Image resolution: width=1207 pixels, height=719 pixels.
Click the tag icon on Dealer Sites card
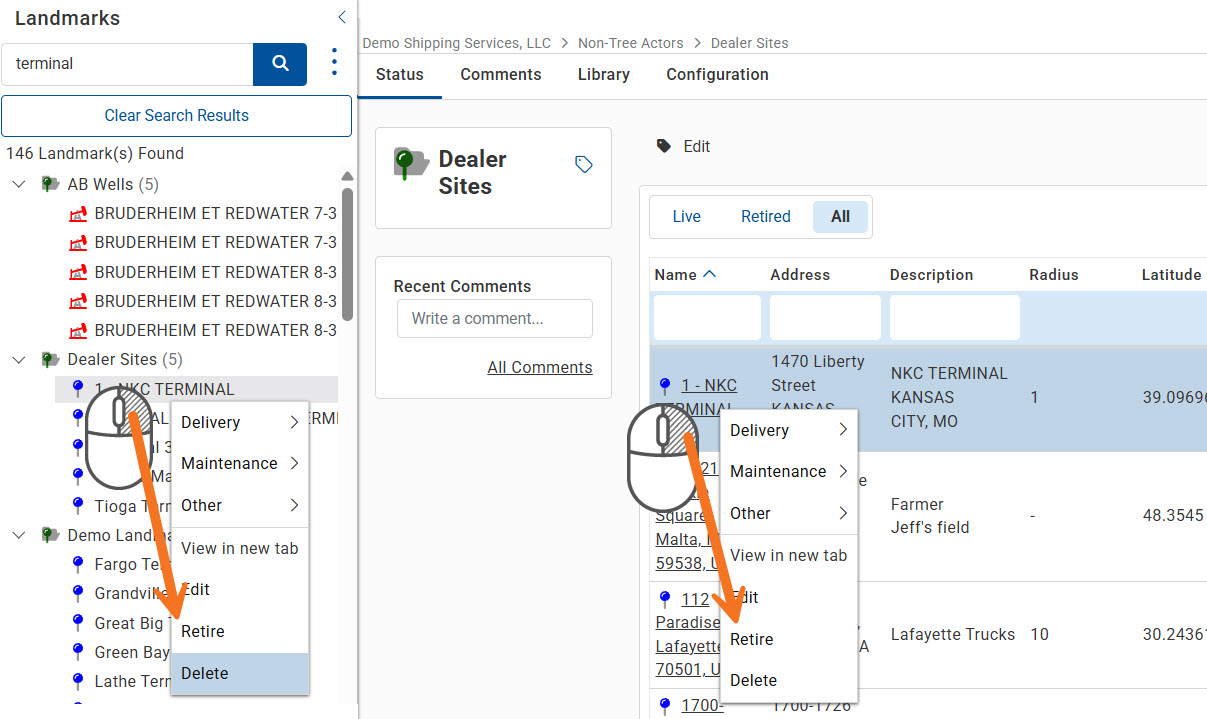[x=584, y=164]
